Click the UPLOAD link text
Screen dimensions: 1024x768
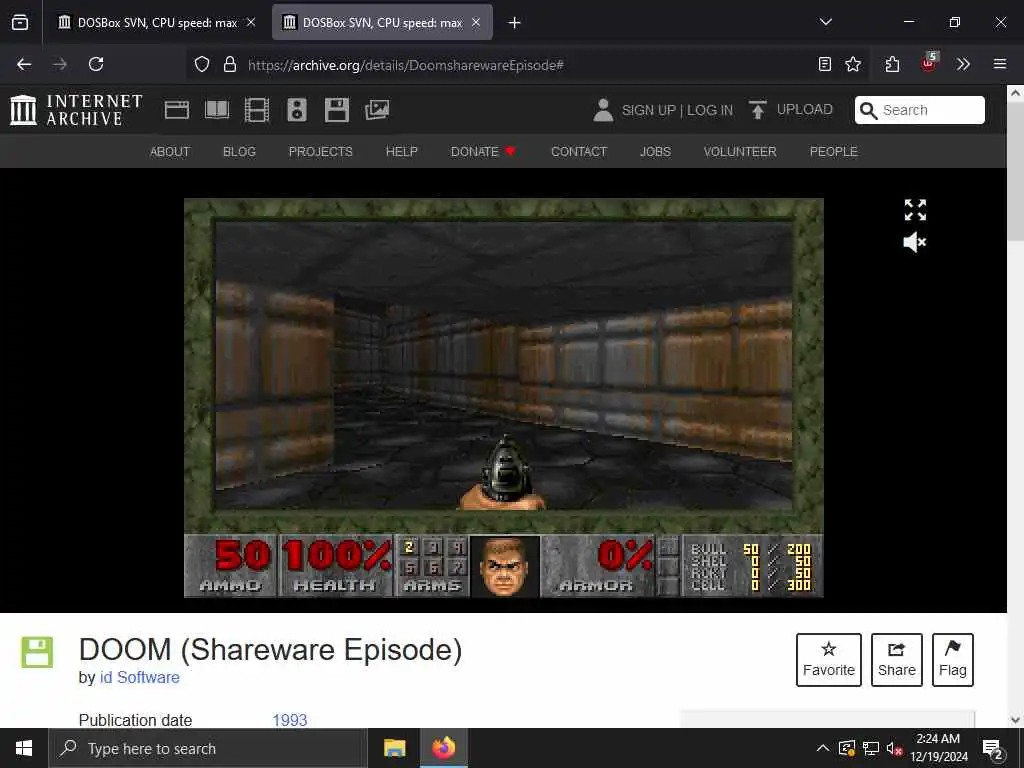pyautogui.click(x=805, y=109)
